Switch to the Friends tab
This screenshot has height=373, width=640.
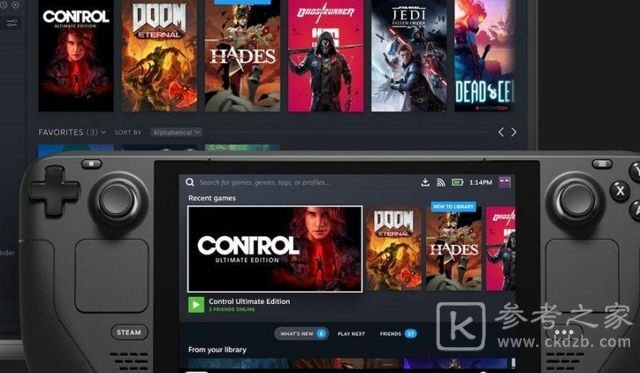click(398, 334)
